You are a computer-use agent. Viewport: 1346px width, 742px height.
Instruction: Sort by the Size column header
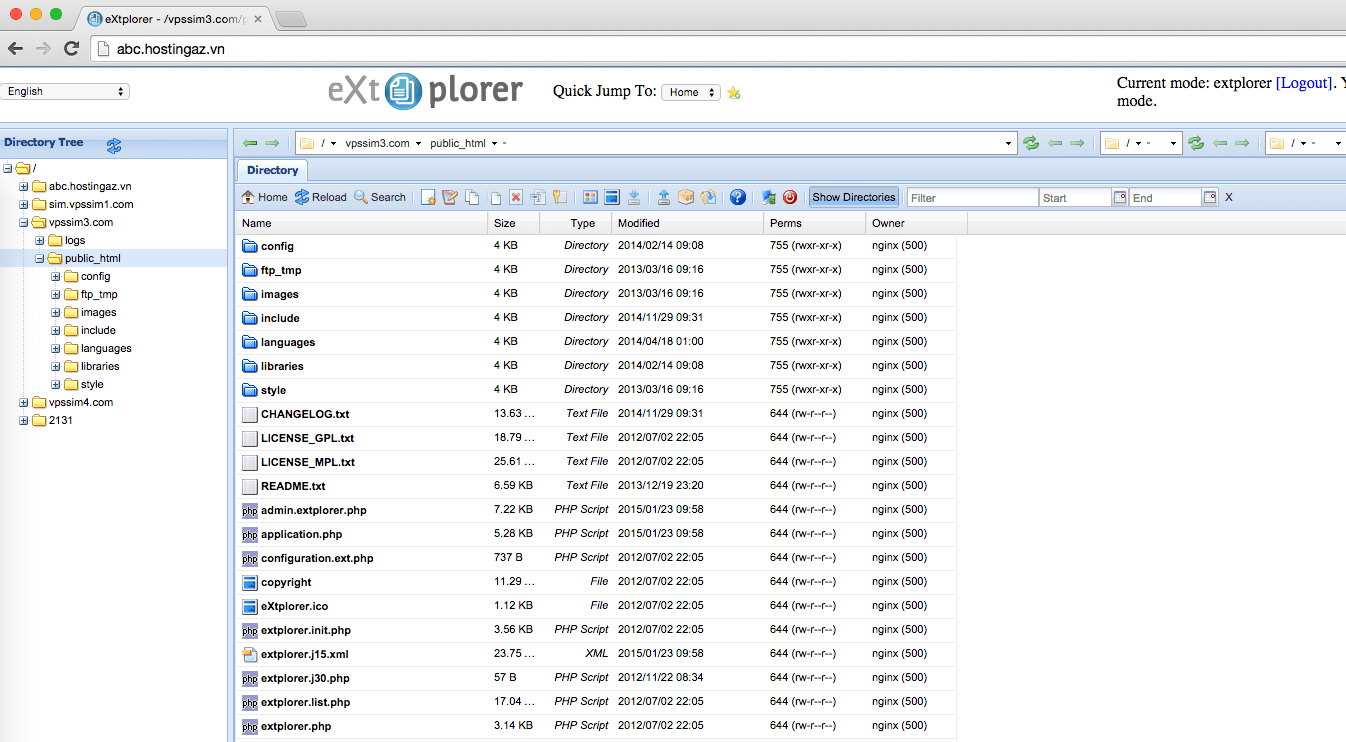(x=514, y=223)
